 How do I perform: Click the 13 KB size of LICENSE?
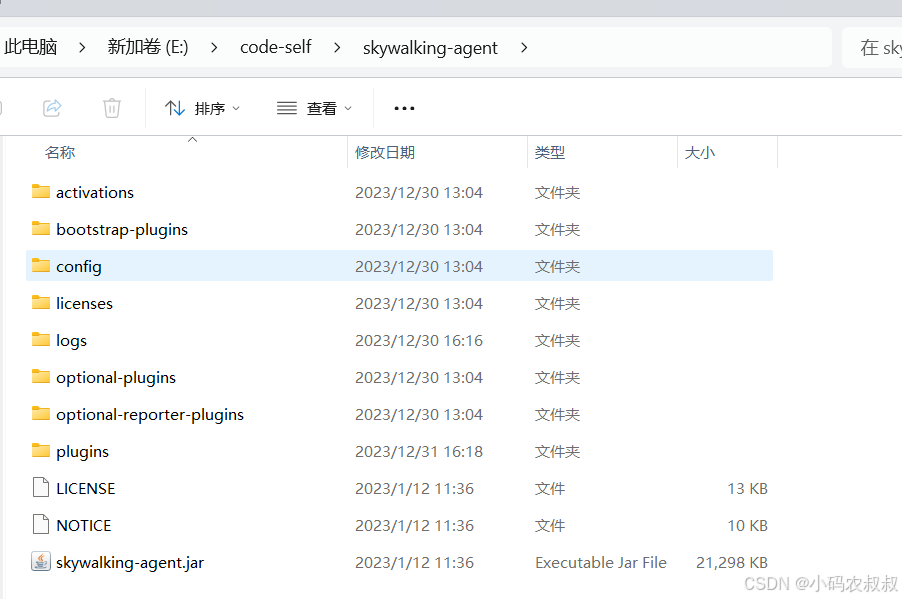tap(748, 489)
